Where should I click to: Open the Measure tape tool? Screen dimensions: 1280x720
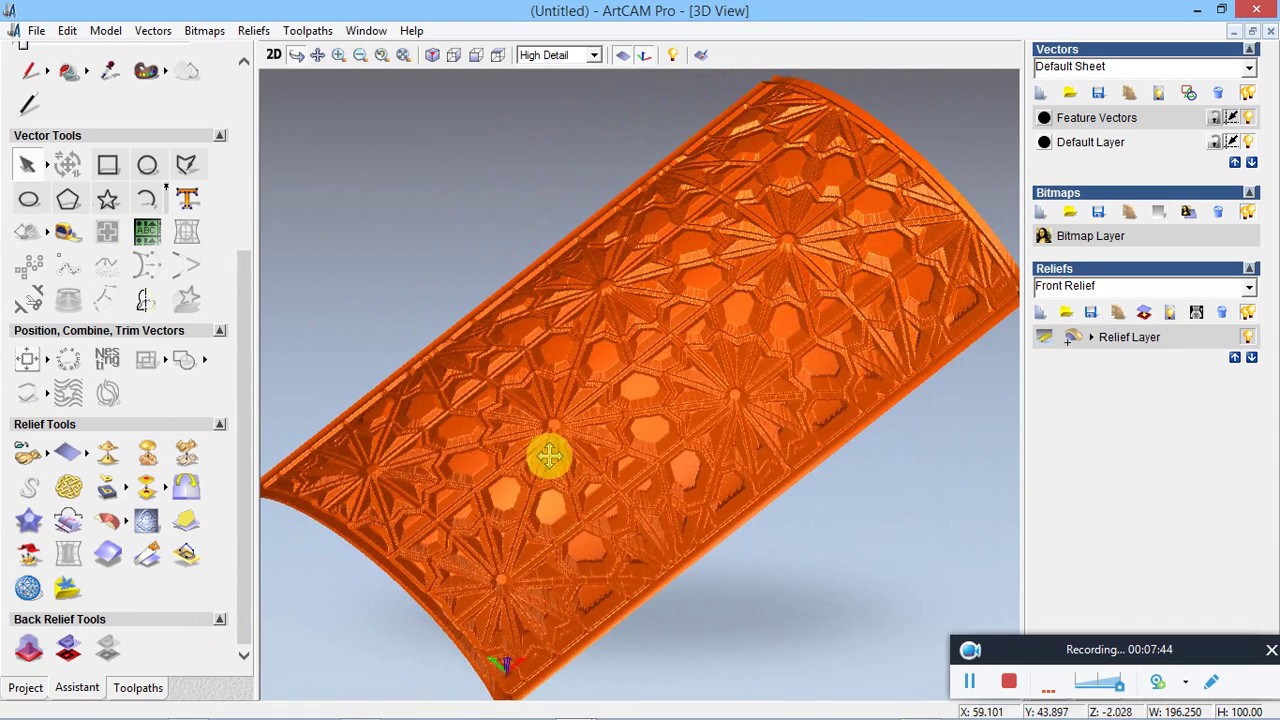tap(67, 232)
